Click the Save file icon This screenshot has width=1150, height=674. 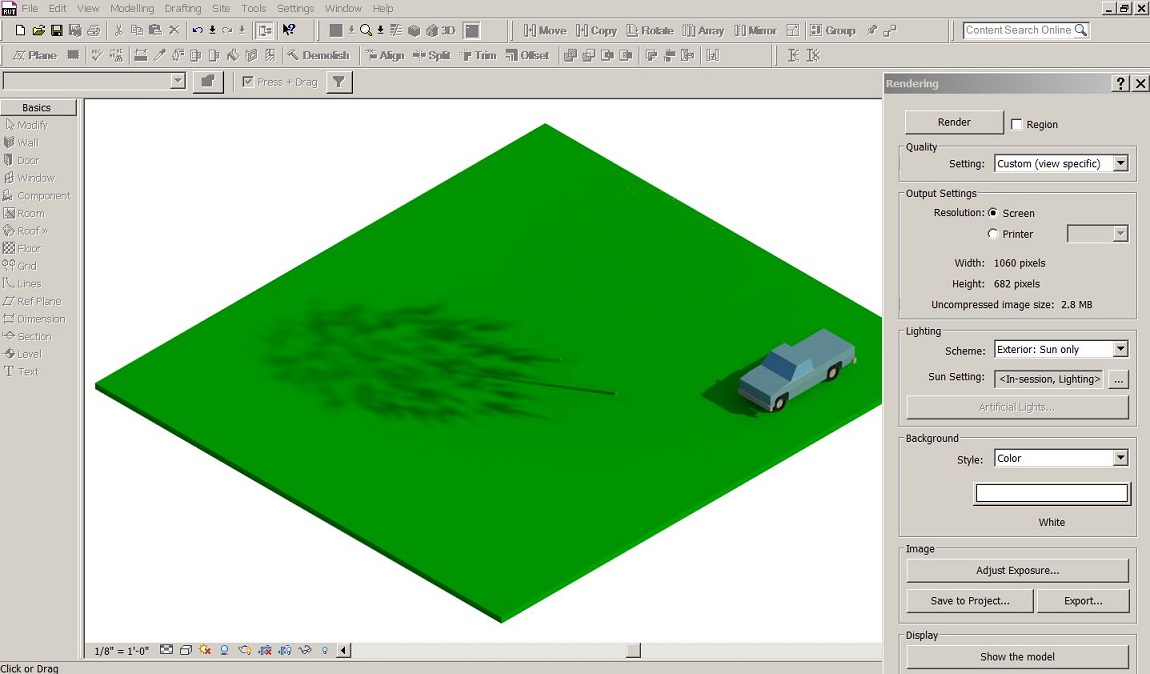click(x=56, y=31)
